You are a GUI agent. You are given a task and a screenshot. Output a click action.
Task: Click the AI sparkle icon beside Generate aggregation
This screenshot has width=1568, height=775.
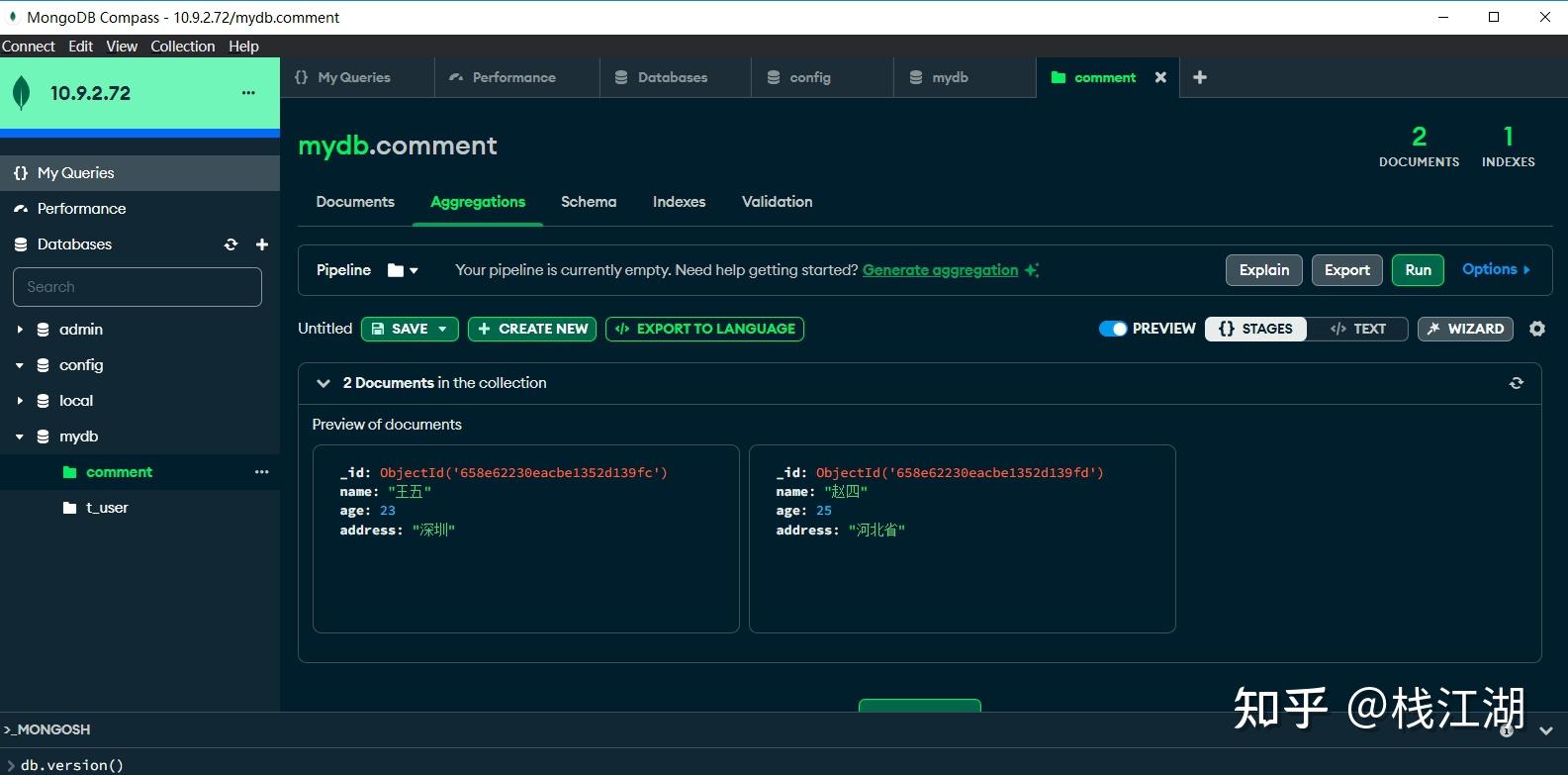click(1032, 270)
